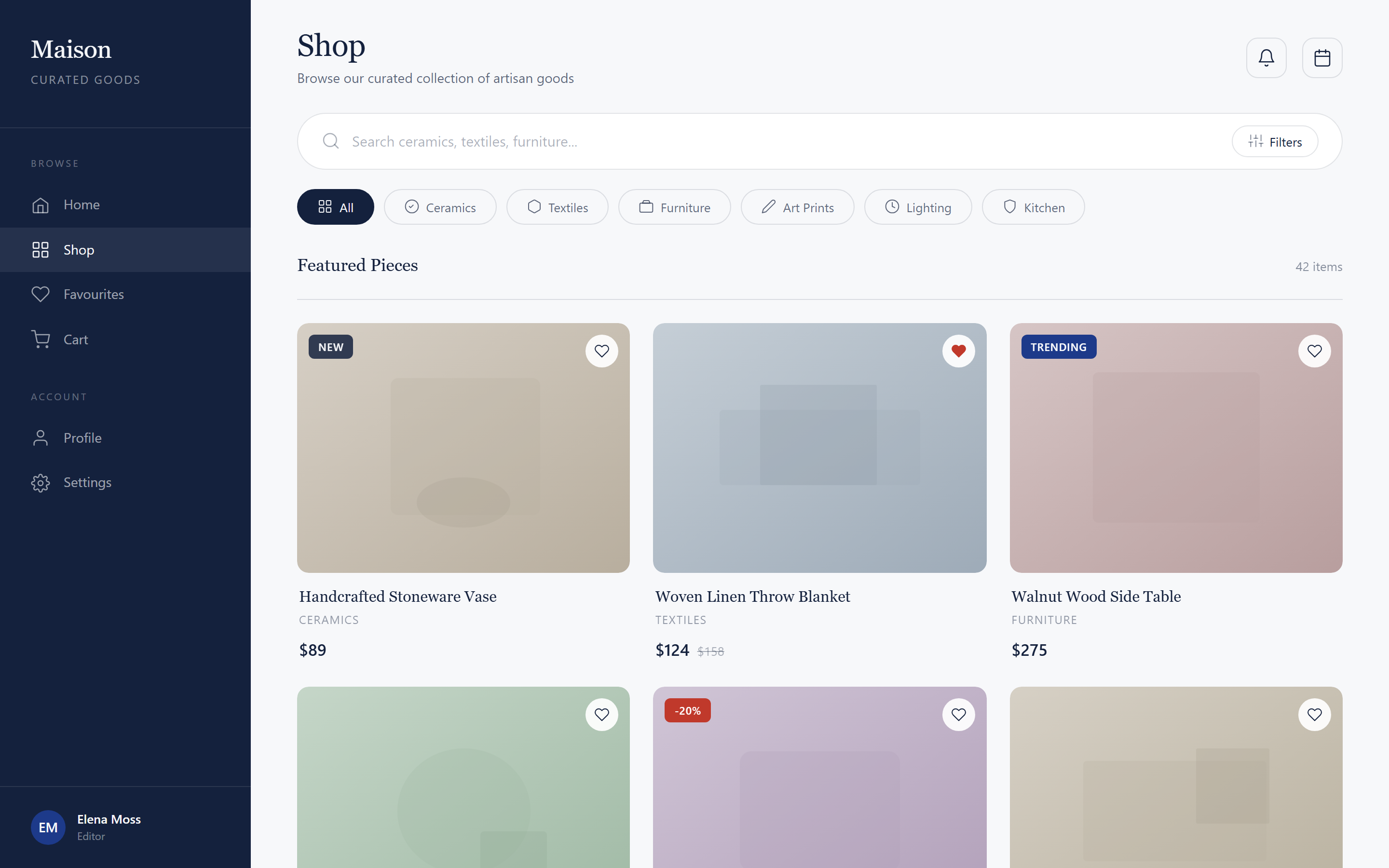
Task: Filter by Furniture category
Action: point(674,207)
